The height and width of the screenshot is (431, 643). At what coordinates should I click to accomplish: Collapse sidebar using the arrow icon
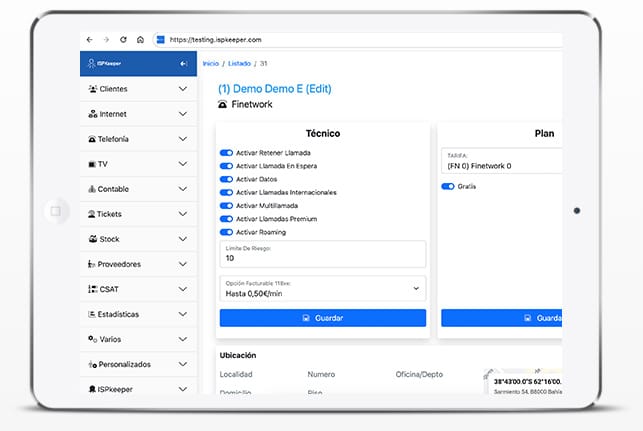(183, 64)
